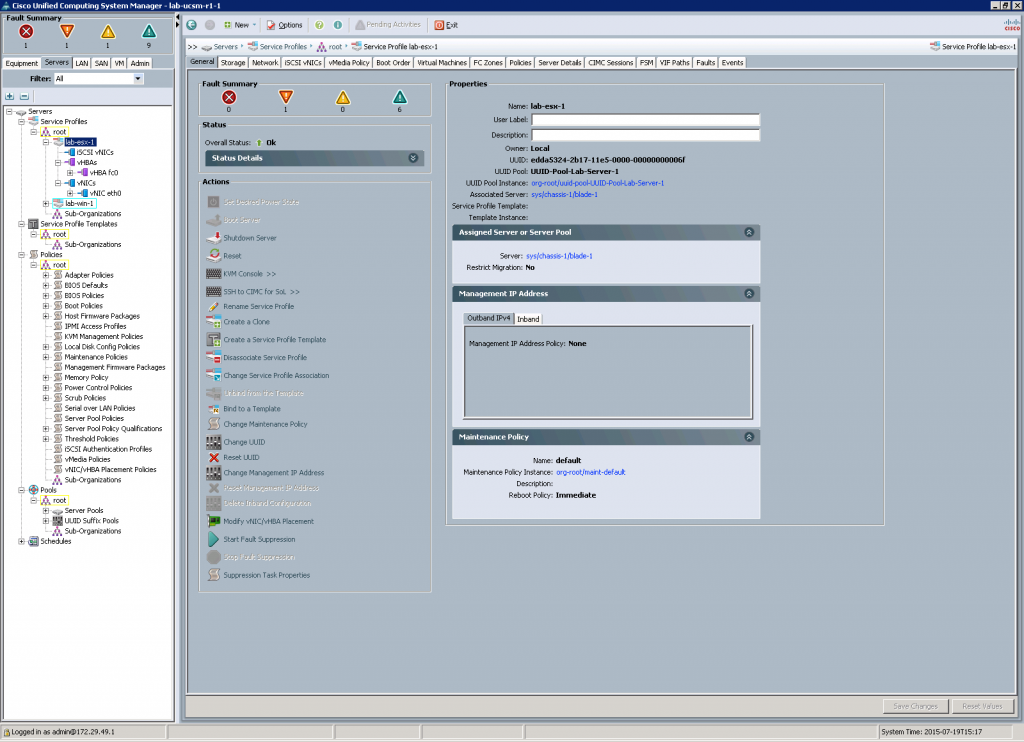1024x742 pixels.
Task: Click Bind to a Template
Action: pos(251,409)
